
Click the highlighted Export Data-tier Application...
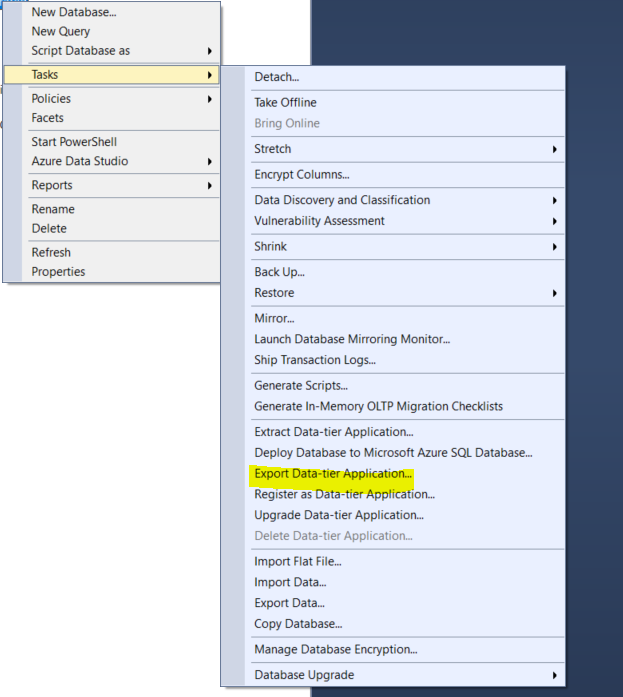pos(393,473)
